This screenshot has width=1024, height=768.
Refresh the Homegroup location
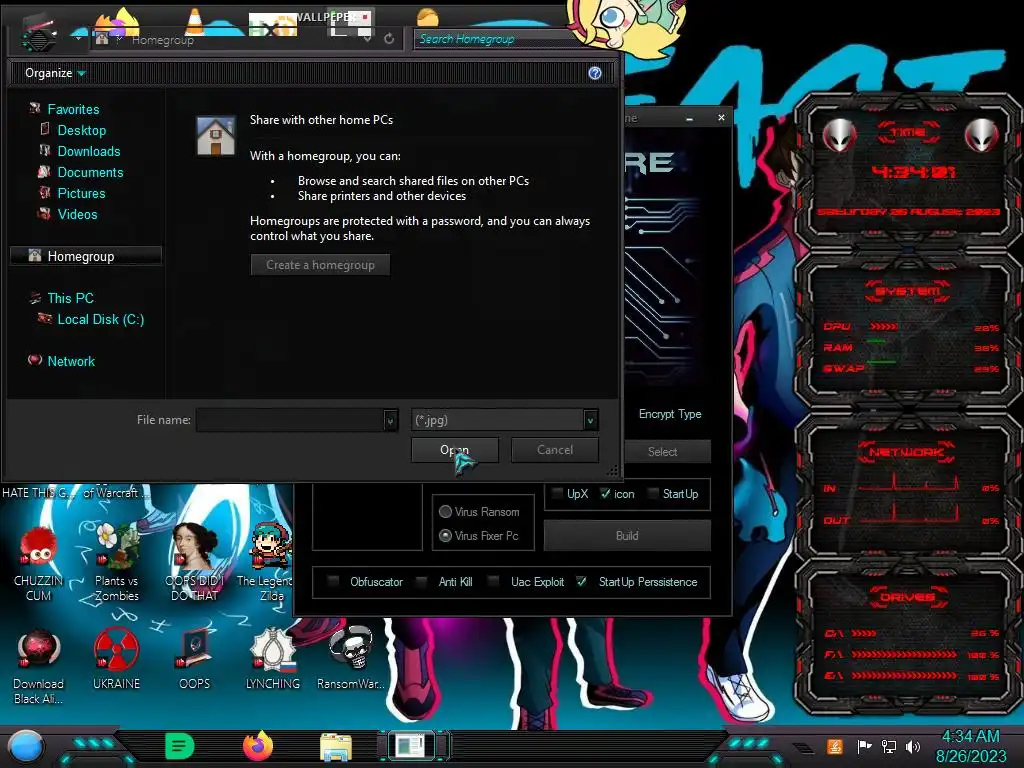click(x=389, y=39)
